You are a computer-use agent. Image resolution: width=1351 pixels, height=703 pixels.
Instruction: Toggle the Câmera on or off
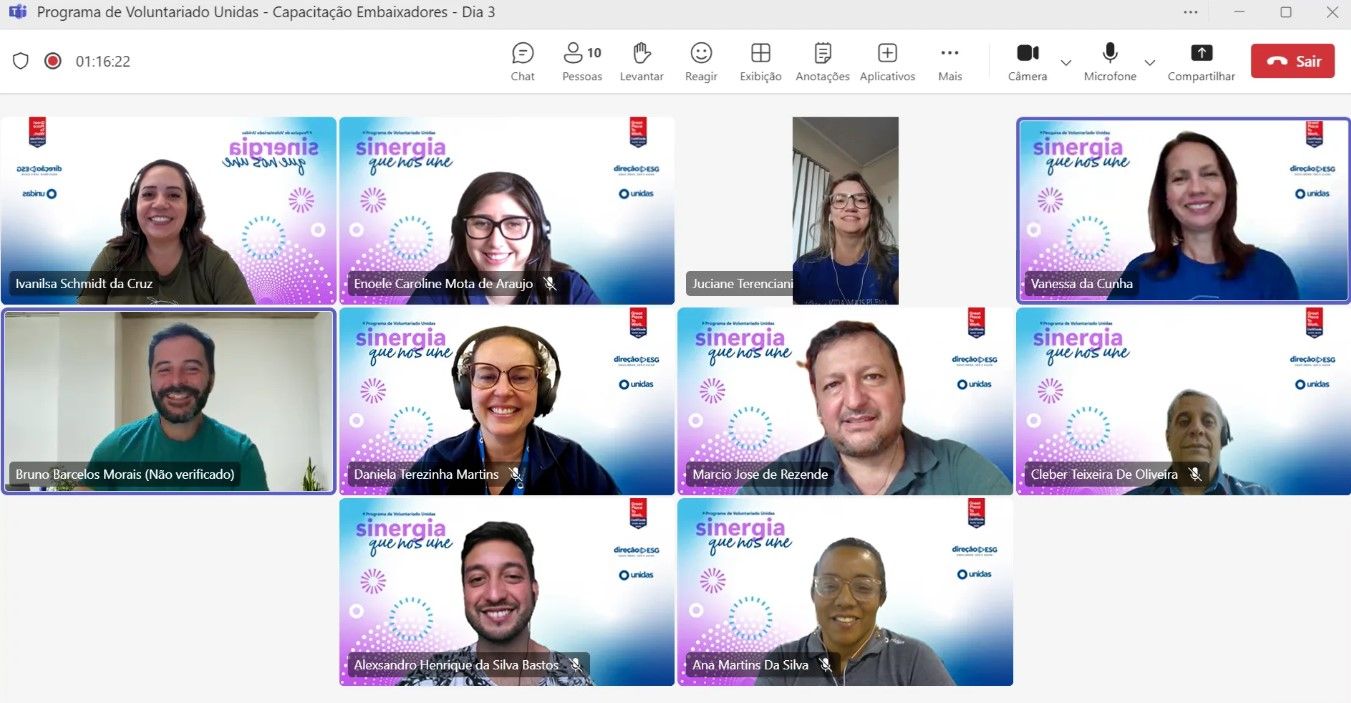(x=1027, y=61)
